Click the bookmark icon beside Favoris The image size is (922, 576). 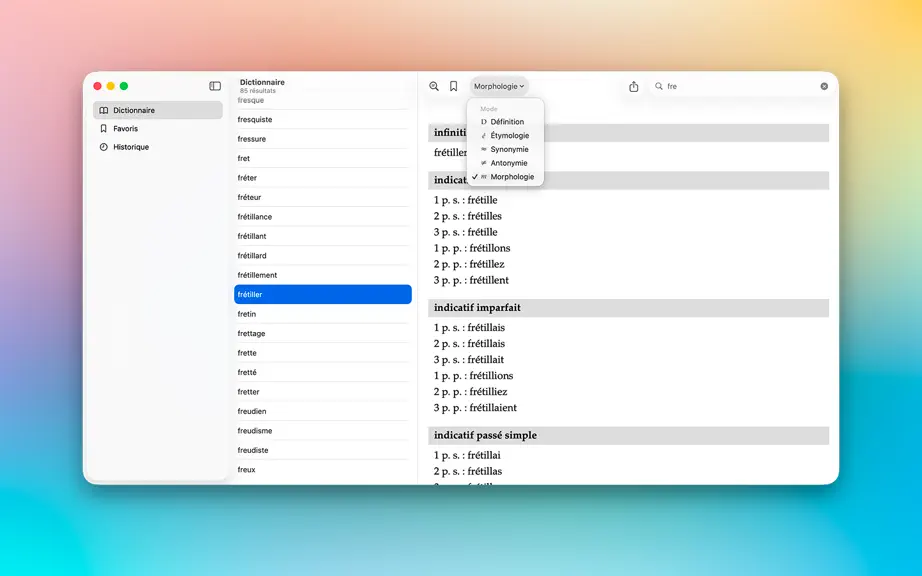click(103, 128)
